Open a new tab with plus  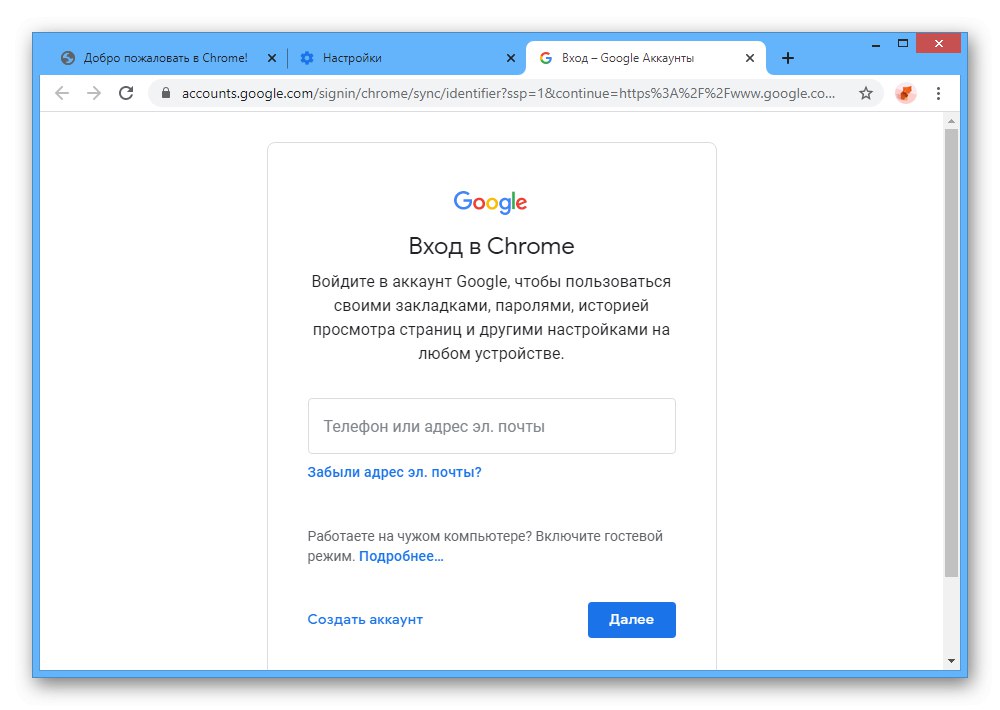pos(788,58)
